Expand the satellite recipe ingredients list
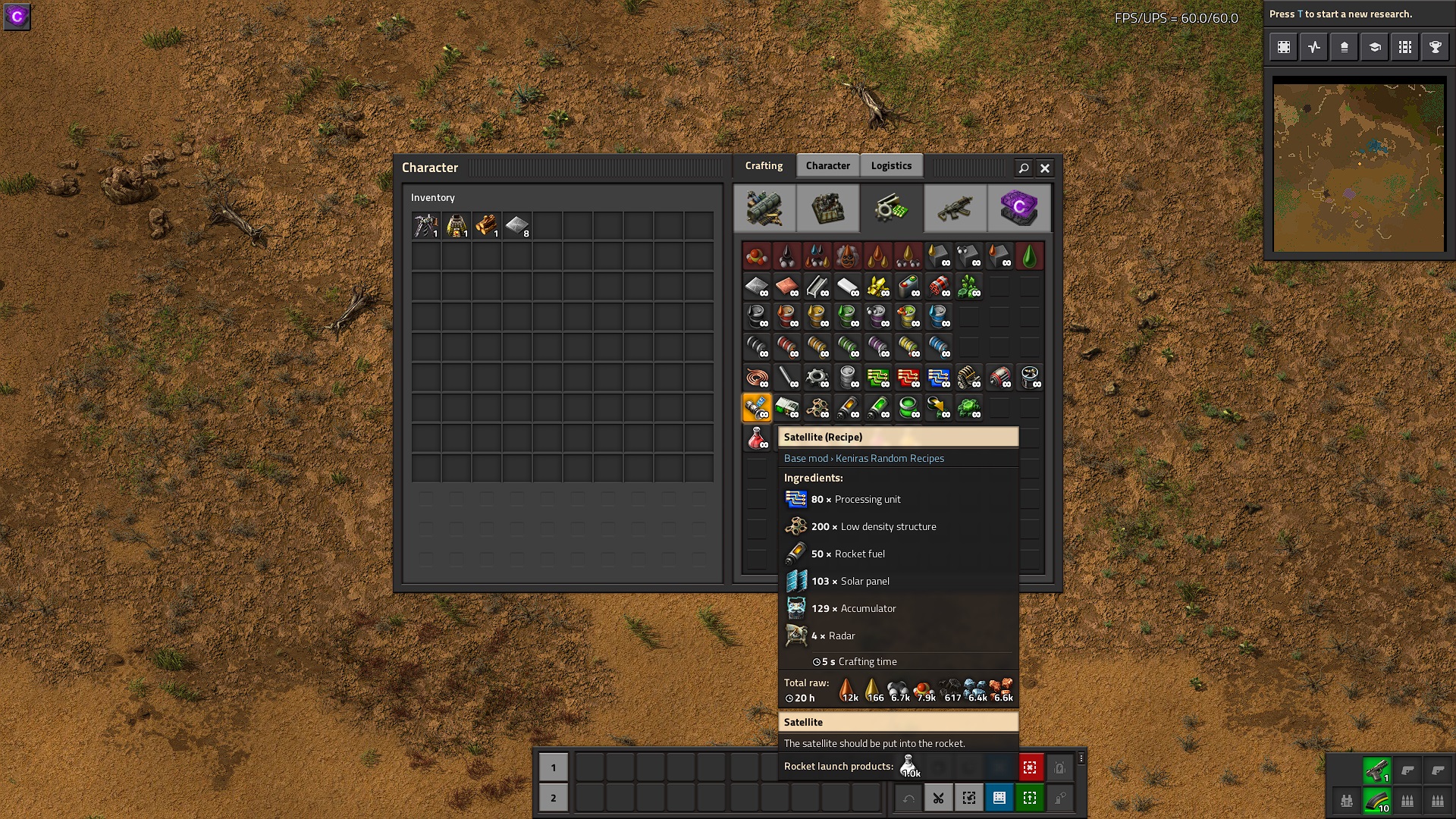This screenshot has width=1456, height=819. pos(813,477)
